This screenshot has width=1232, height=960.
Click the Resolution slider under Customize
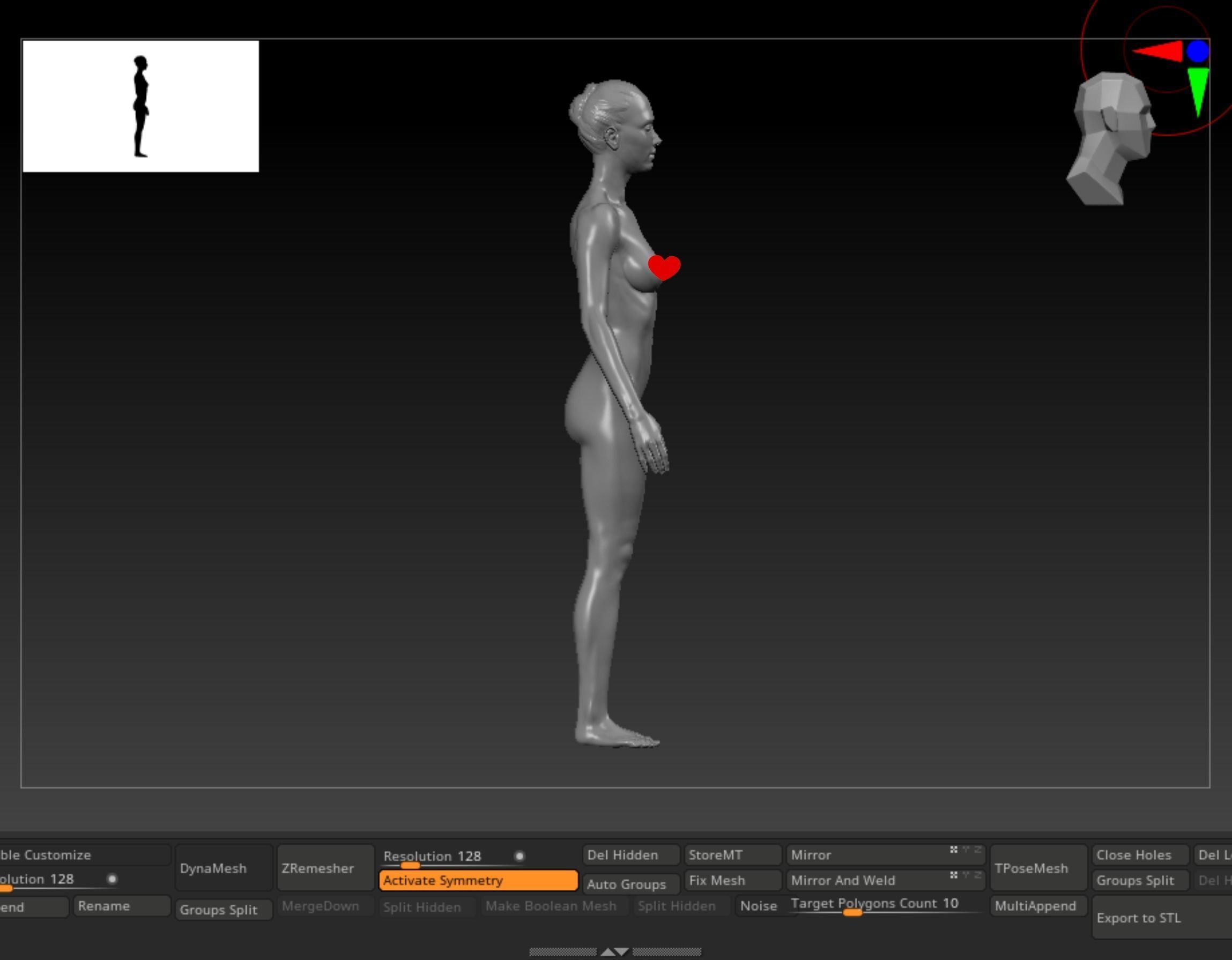click(59, 881)
